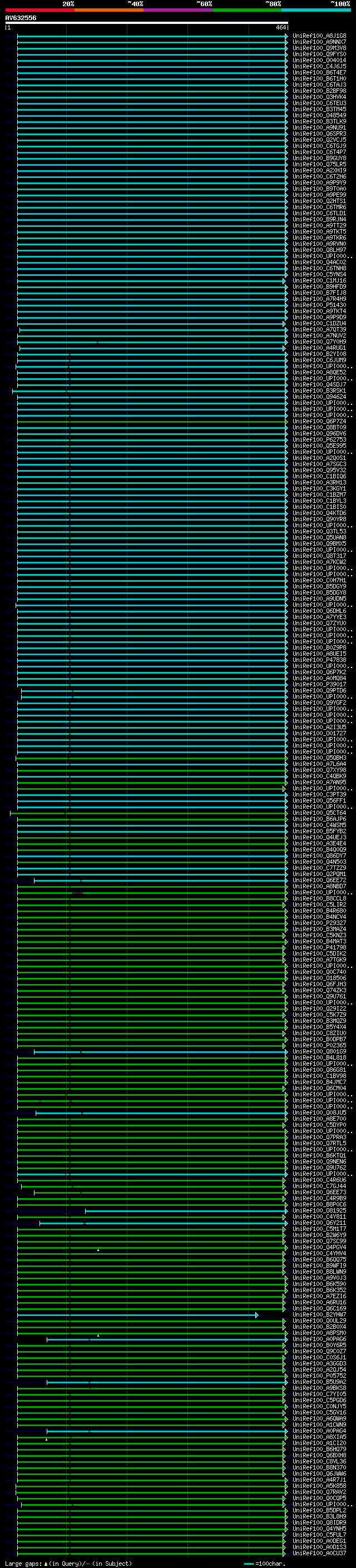Select the UniRef100_A0CU37 label
The image size is (356, 1568).
coord(319,1554)
